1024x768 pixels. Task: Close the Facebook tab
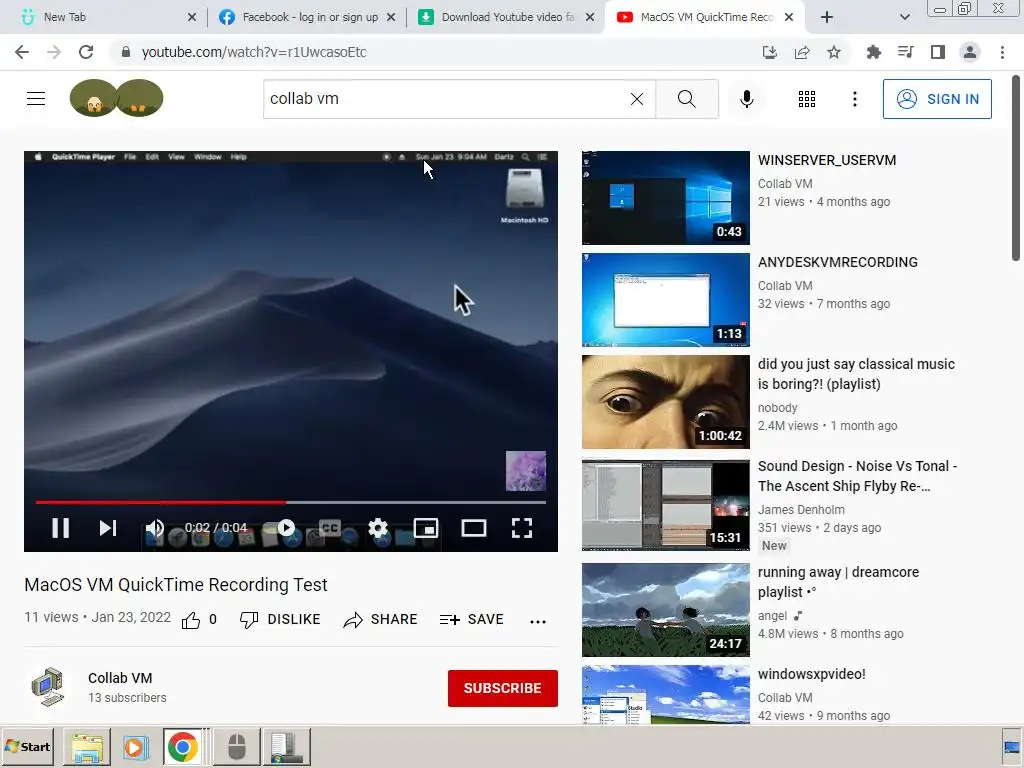[391, 17]
